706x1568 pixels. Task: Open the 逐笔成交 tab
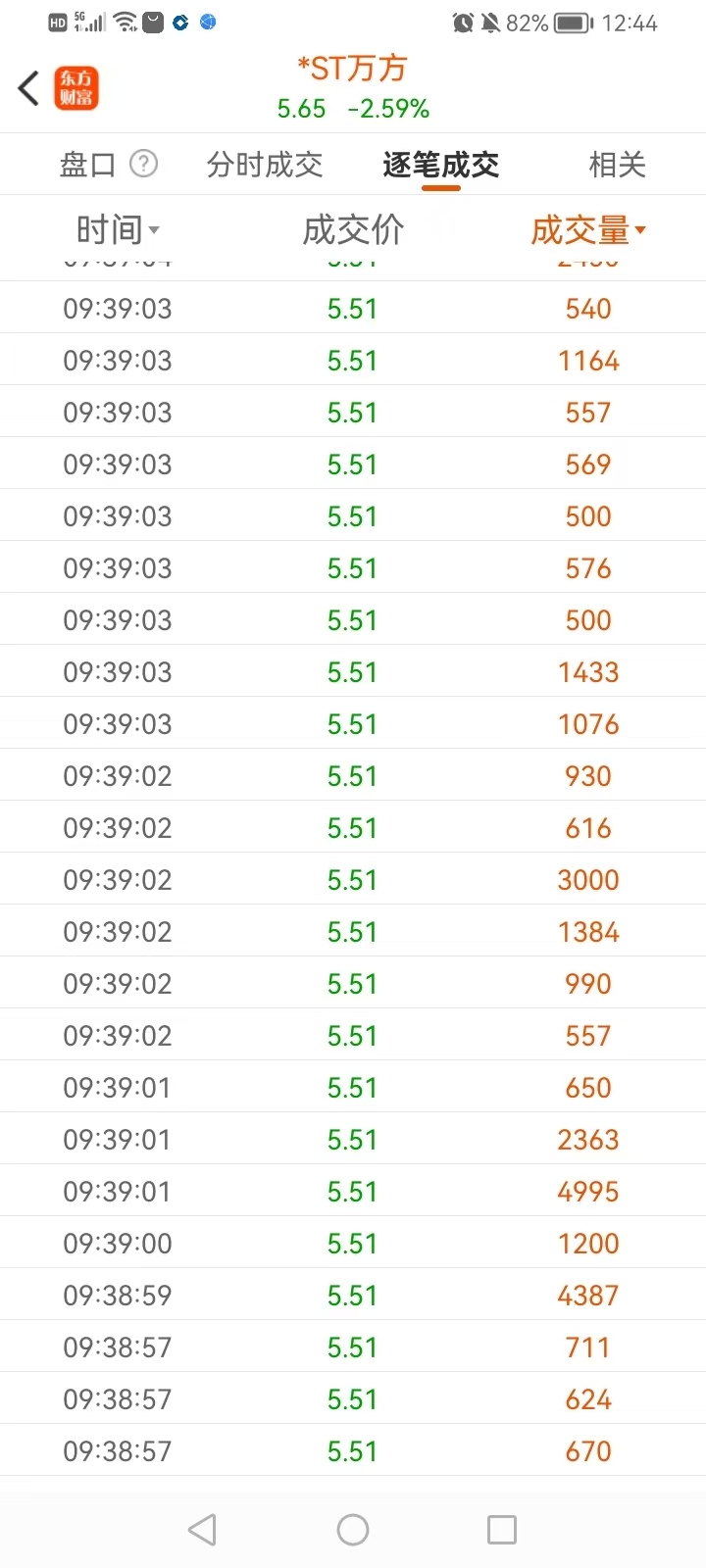click(x=441, y=165)
